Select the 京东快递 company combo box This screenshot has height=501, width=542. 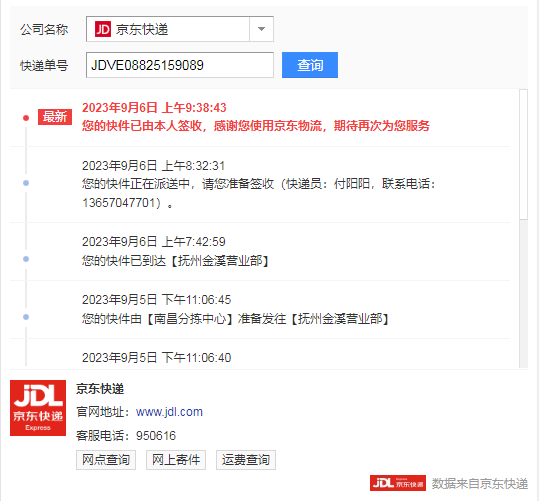[180, 29]
